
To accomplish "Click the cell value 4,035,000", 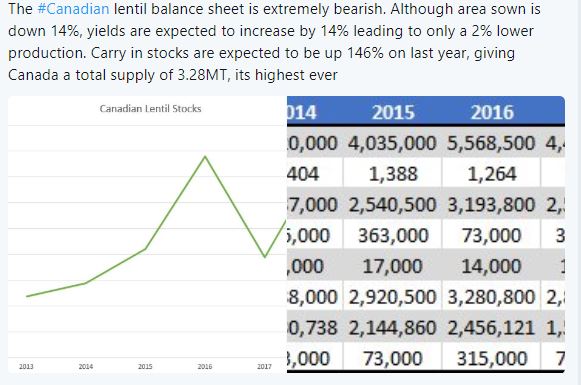I will pos(392,143).
